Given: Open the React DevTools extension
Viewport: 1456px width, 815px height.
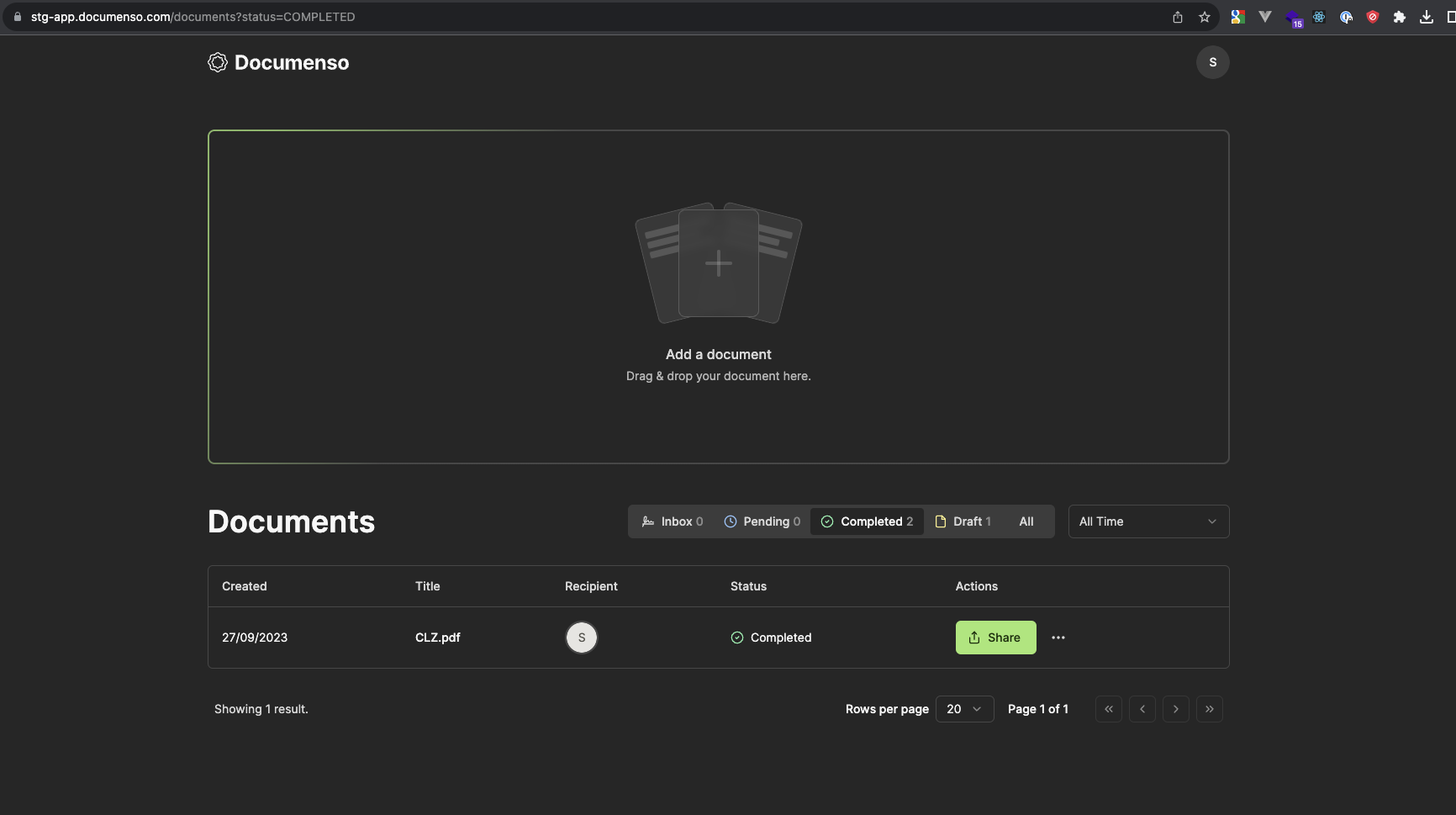Looking at the screenshot, I should click(1319, 17).
